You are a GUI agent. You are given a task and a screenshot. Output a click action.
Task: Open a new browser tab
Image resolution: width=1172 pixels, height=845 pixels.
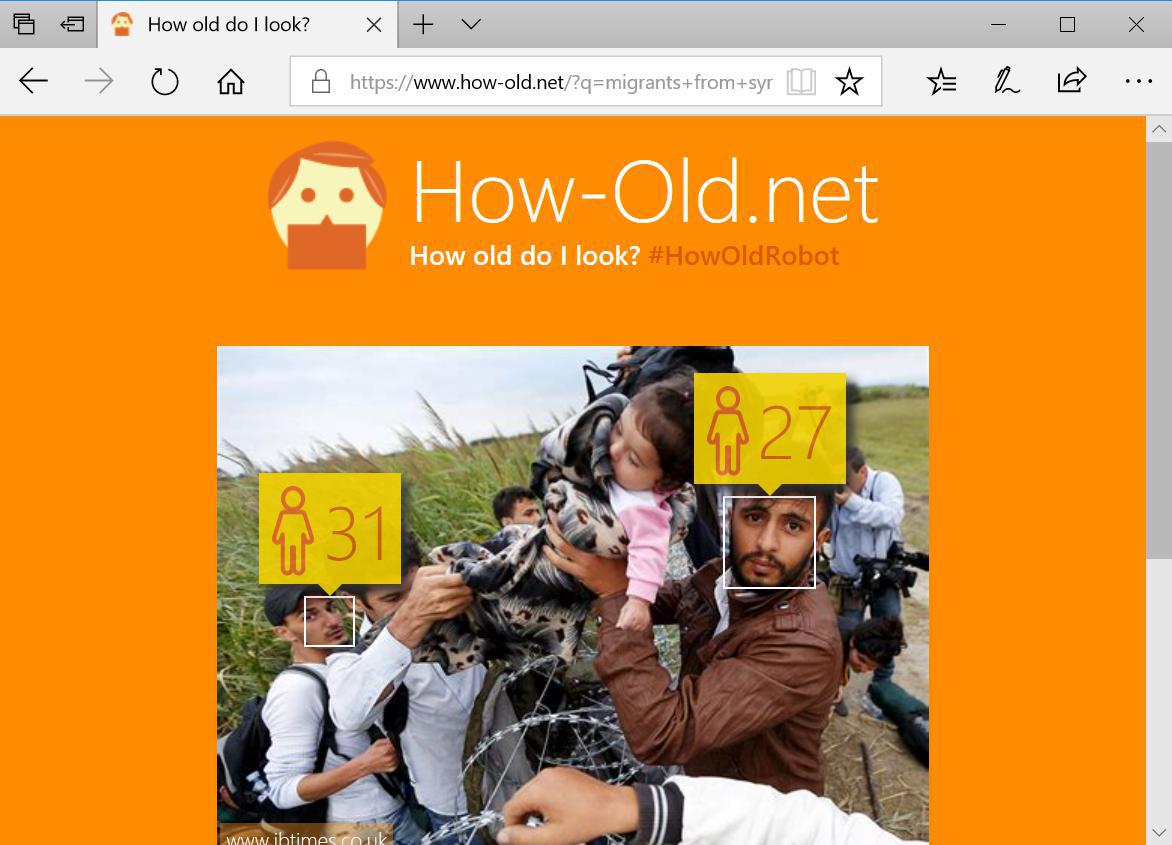(x=423, y=24)
